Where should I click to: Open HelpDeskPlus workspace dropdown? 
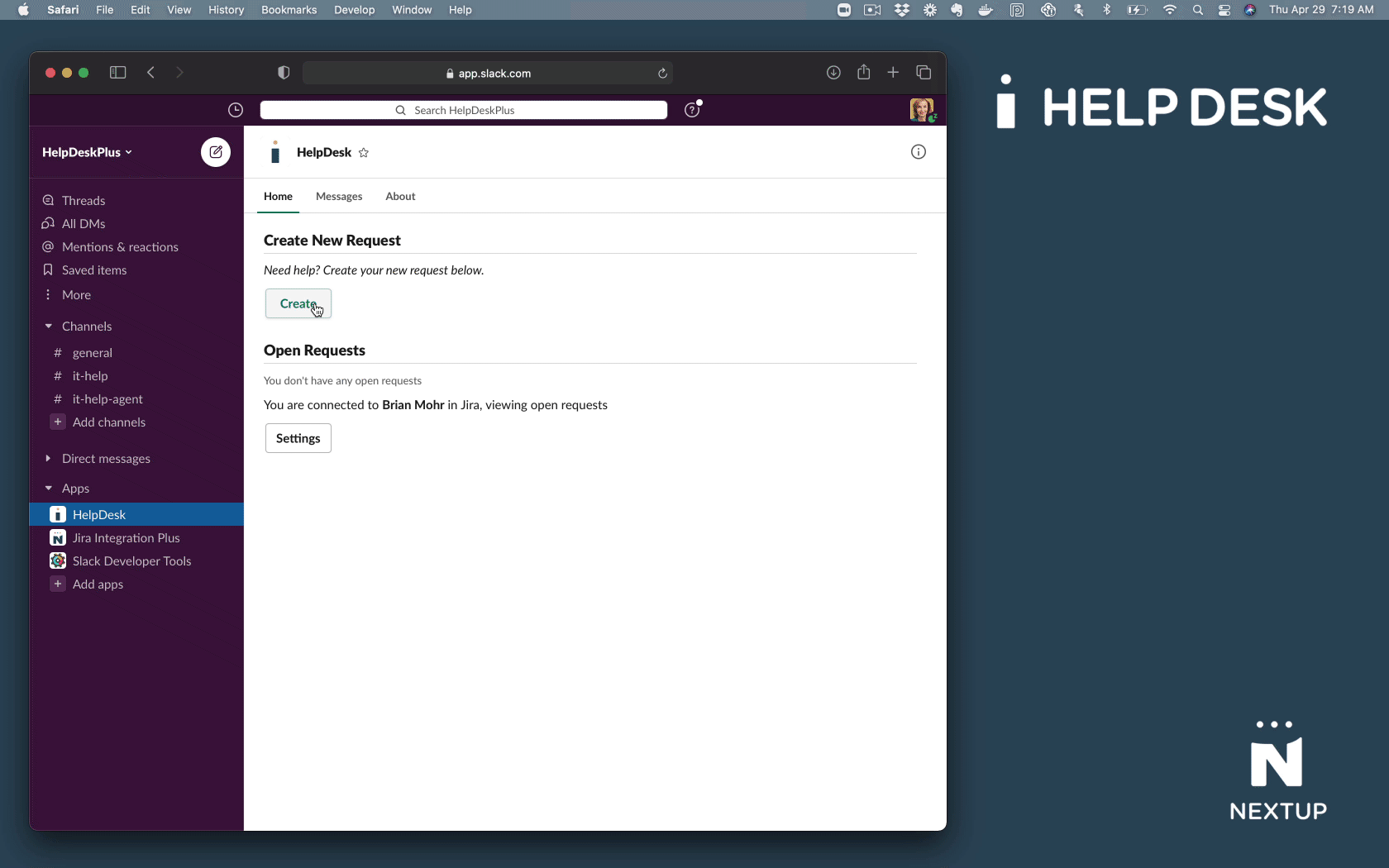tap(87, 153)
